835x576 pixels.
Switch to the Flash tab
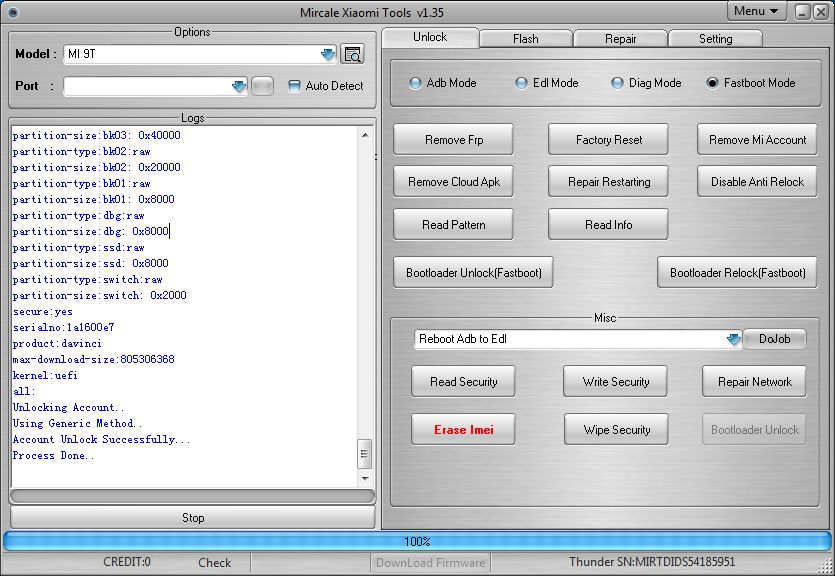526,39
